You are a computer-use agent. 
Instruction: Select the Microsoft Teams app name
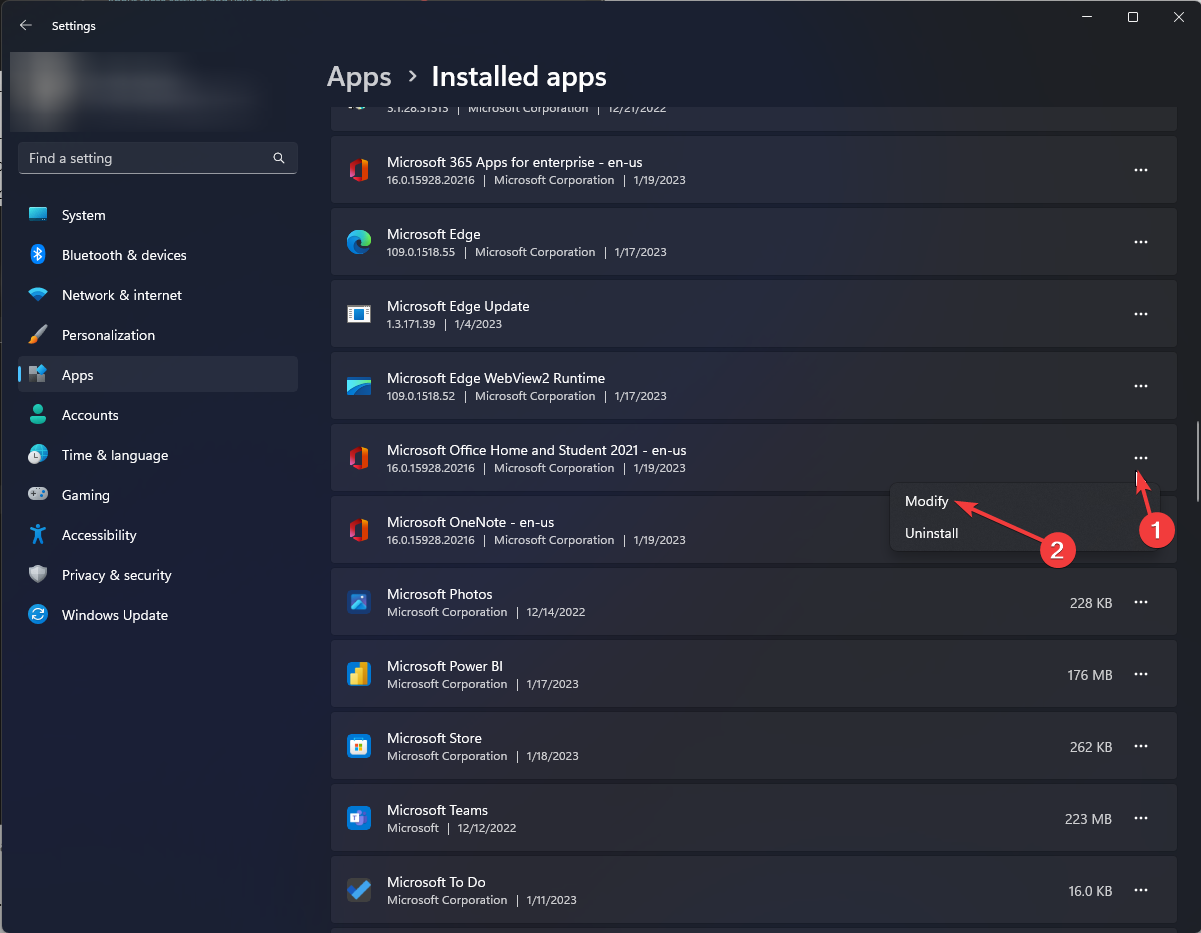click(437, 810)
